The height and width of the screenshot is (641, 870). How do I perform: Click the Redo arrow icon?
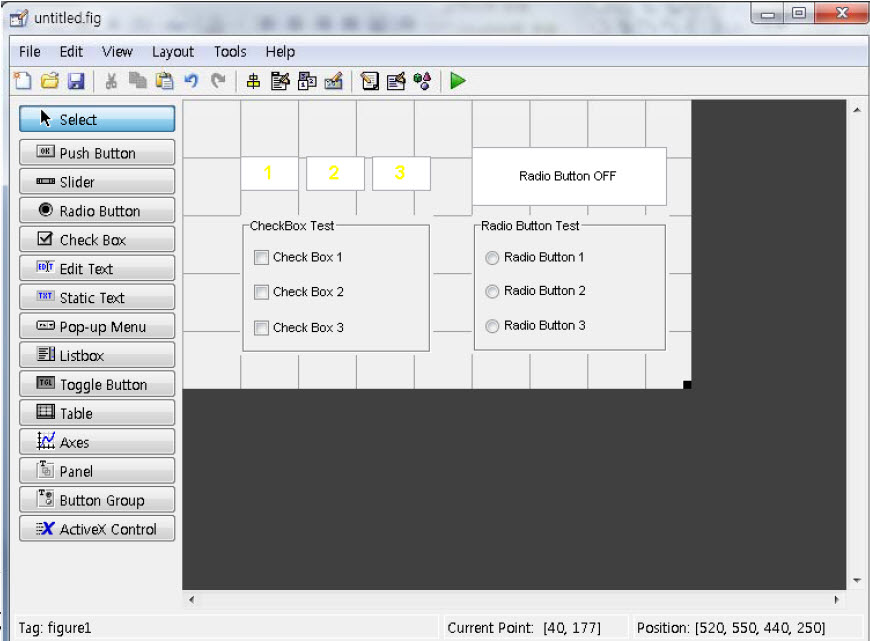[218, 81]
